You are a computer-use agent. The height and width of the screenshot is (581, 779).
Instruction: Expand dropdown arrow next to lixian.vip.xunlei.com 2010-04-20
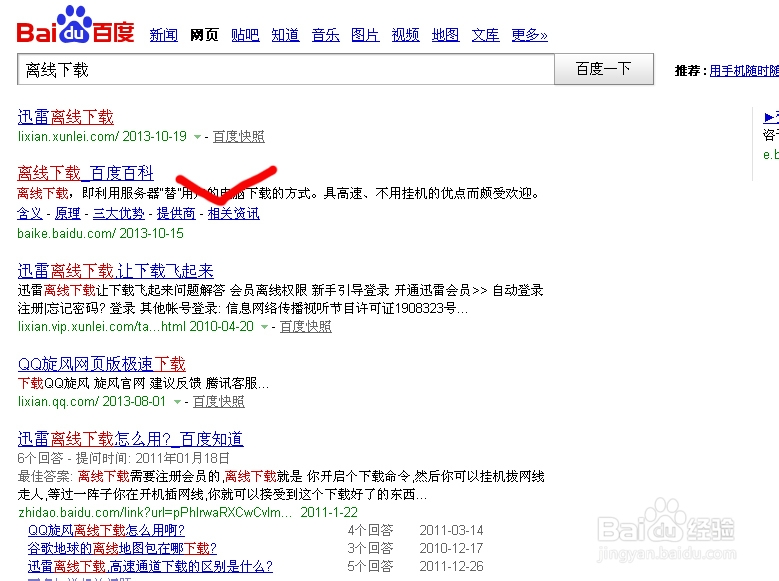(264, 327)
